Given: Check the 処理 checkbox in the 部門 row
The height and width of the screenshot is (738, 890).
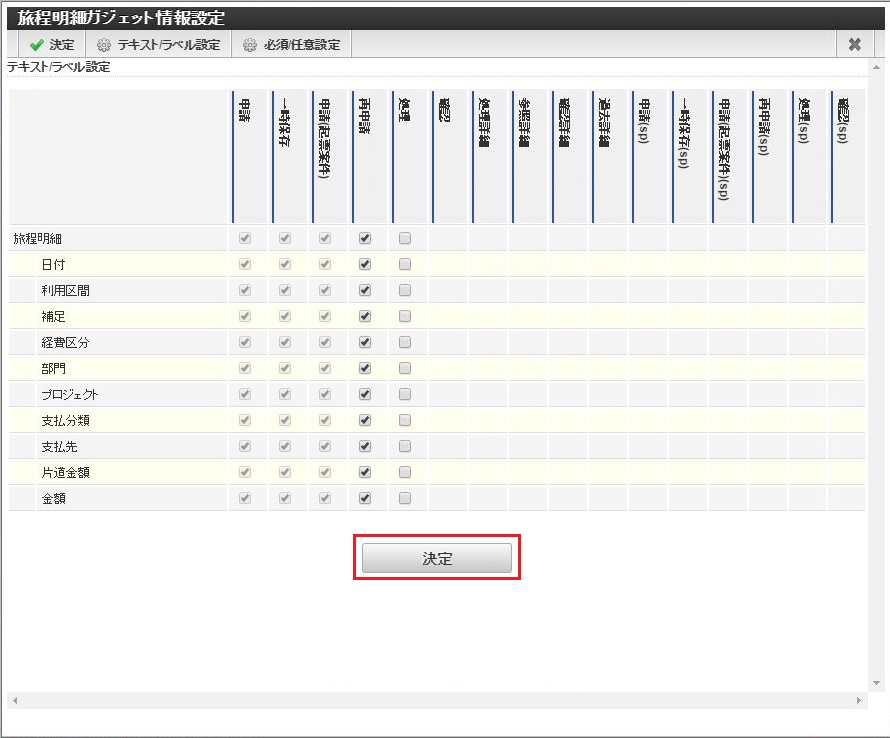Looking at the screenshot, I should [x=405, y=368].
